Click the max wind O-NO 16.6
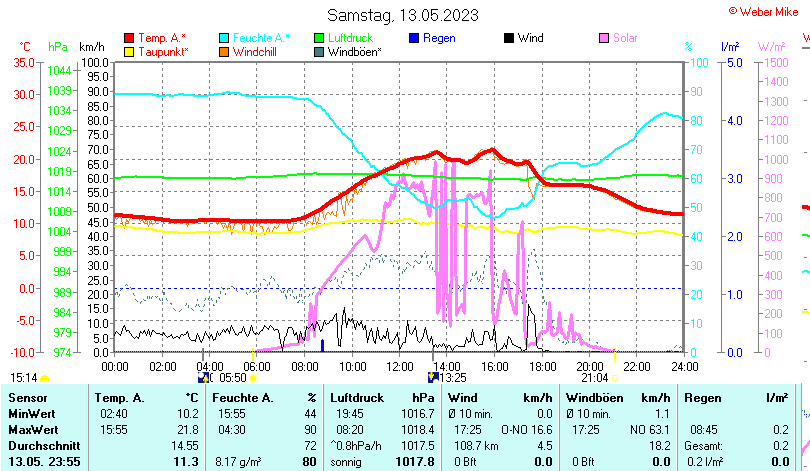The height and width of the screenshot is (471, 810). point(527,430)
